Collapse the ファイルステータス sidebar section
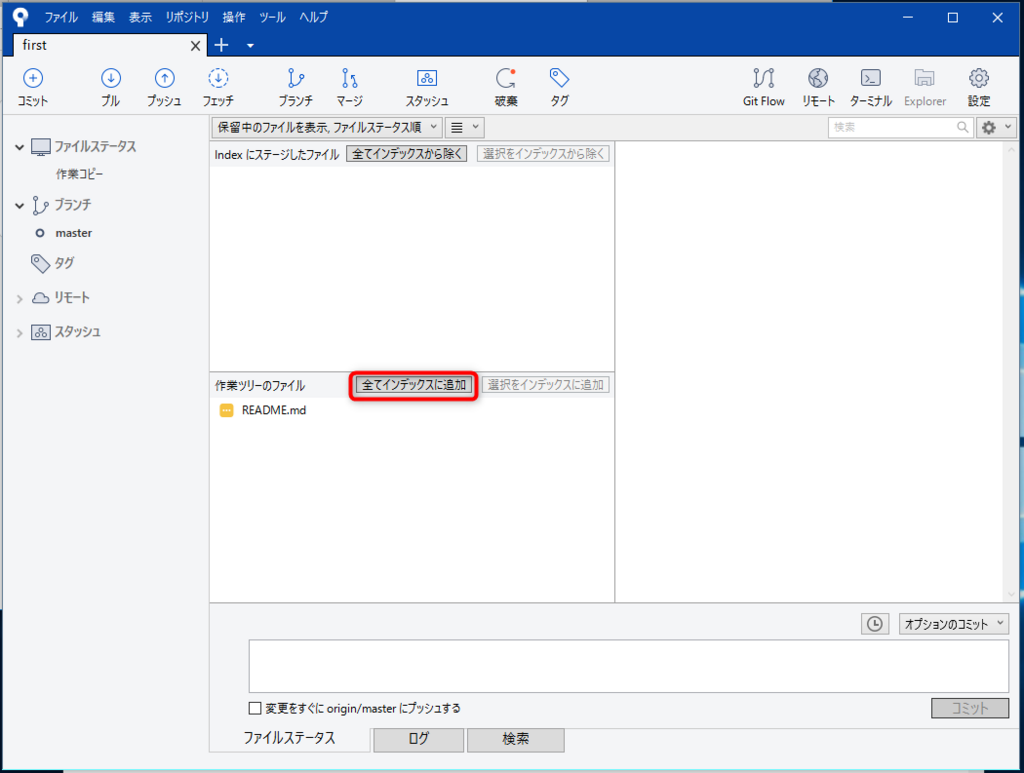 pos(20,148)
